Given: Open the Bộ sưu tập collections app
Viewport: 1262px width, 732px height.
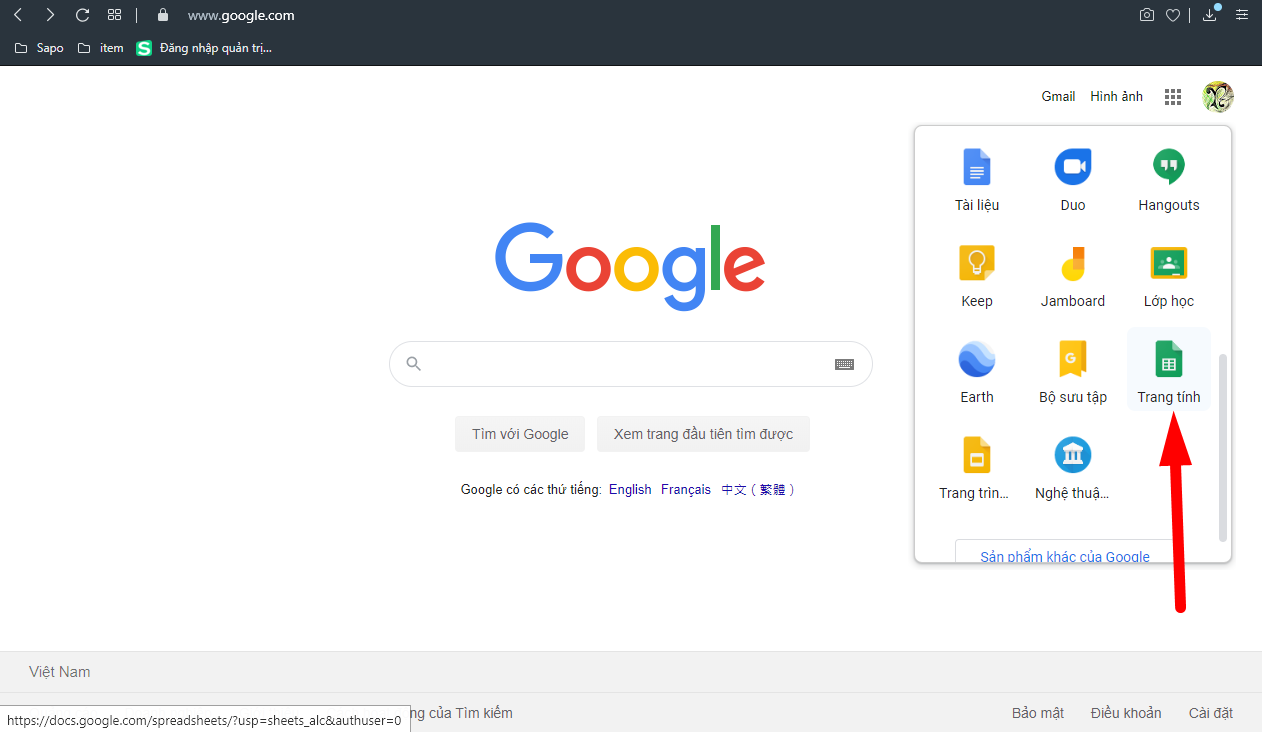Looking at the screenshot, I should coord(1073,372).
